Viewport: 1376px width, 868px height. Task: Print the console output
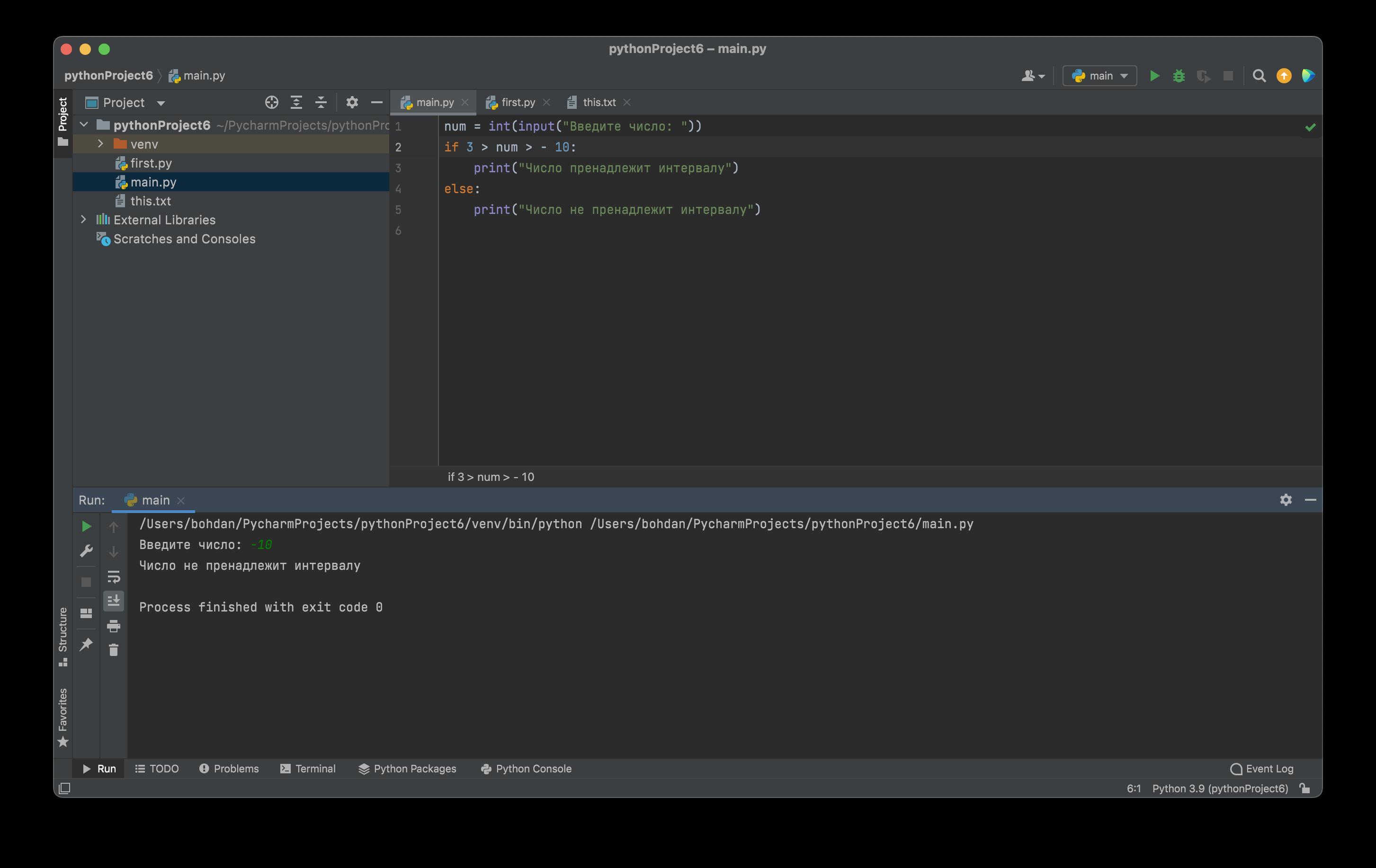[x=113, y=626]
